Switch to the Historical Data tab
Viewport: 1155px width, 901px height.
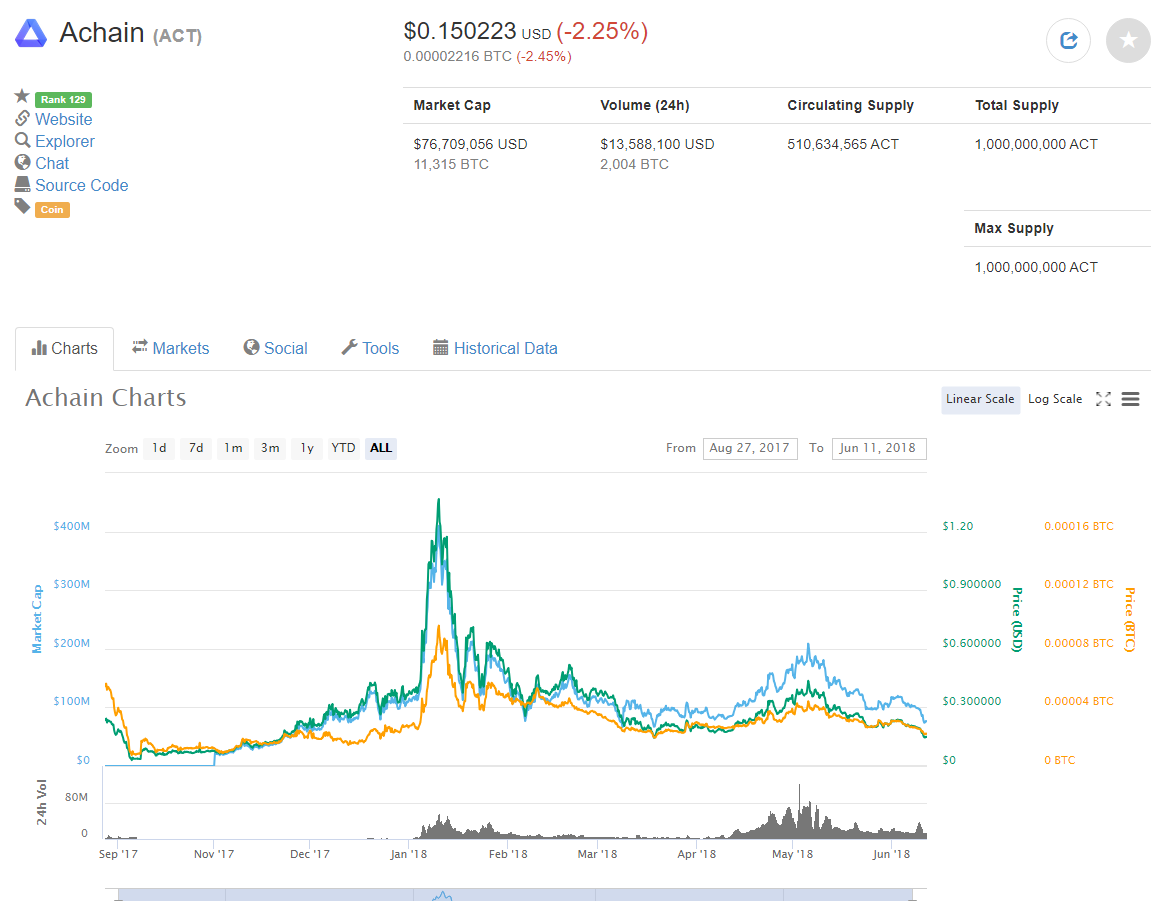495,348
